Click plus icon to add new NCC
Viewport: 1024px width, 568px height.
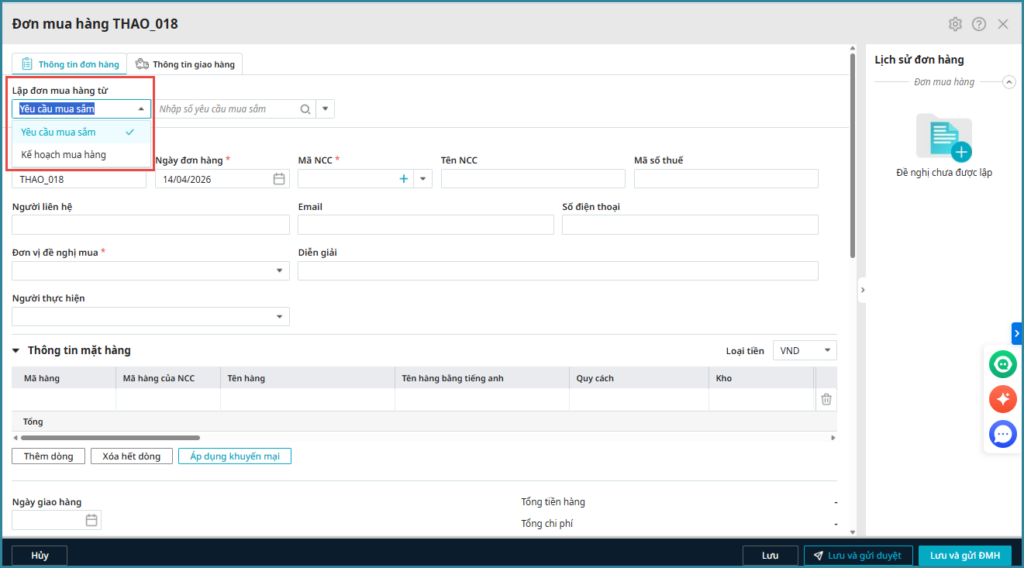404,179
